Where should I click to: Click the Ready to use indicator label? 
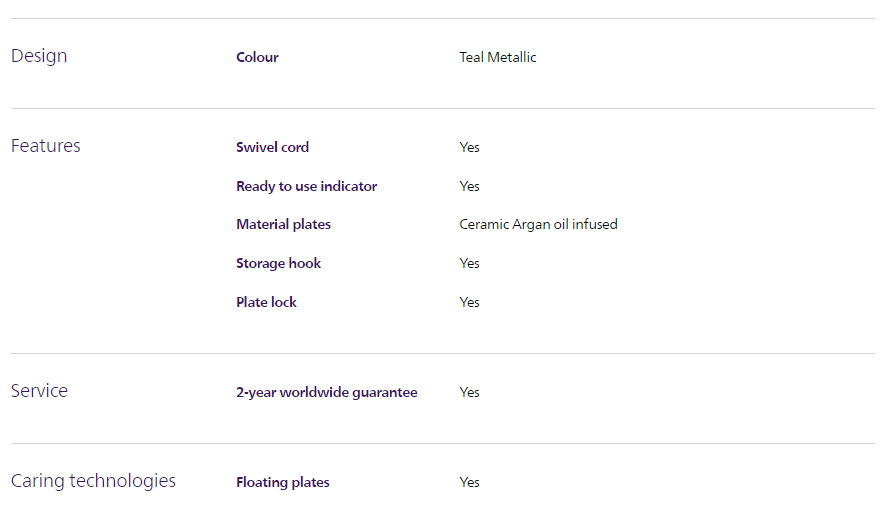306,186
